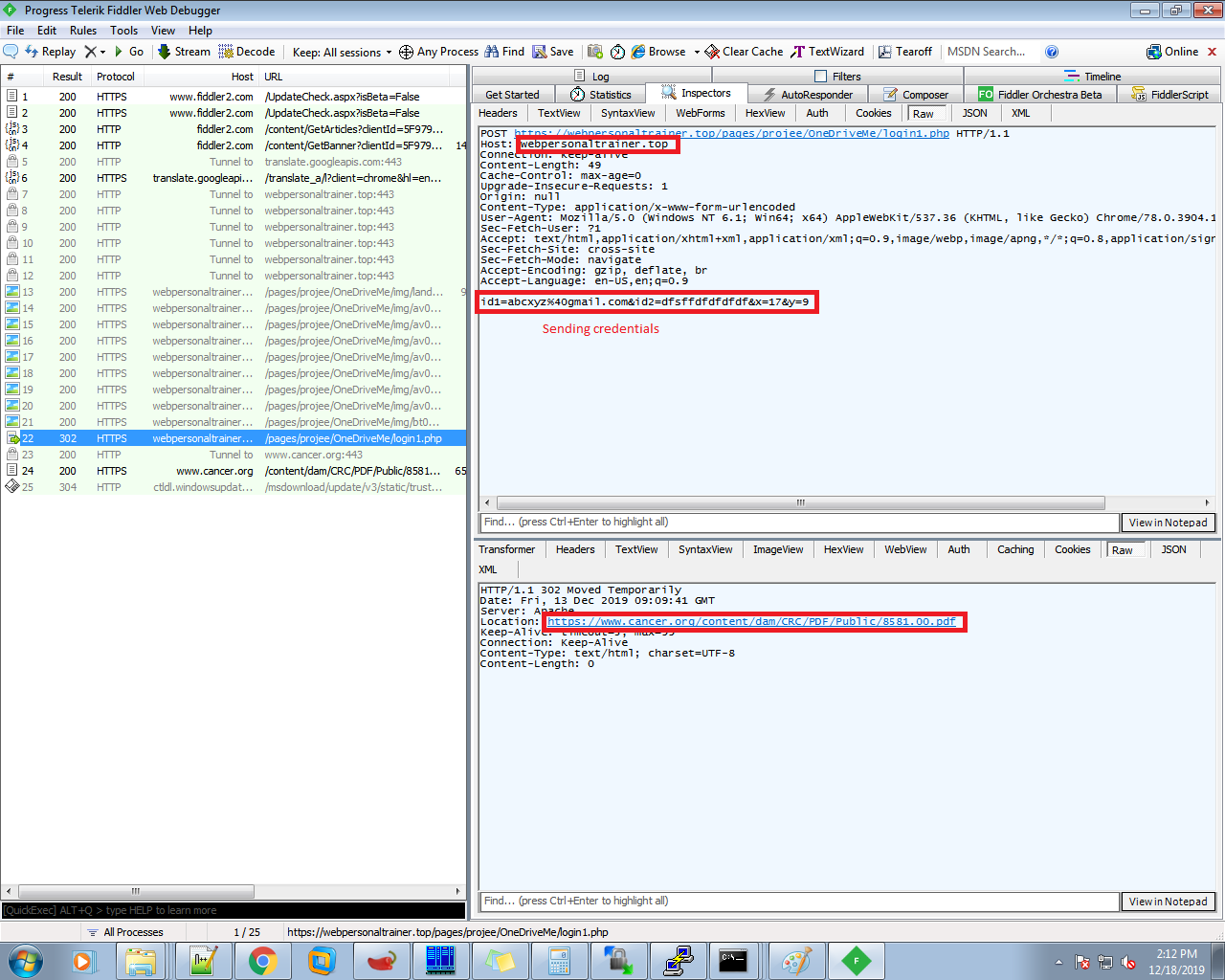Open the Windows Start menu
1225x980 pixels.
click(x=26, y=961)
